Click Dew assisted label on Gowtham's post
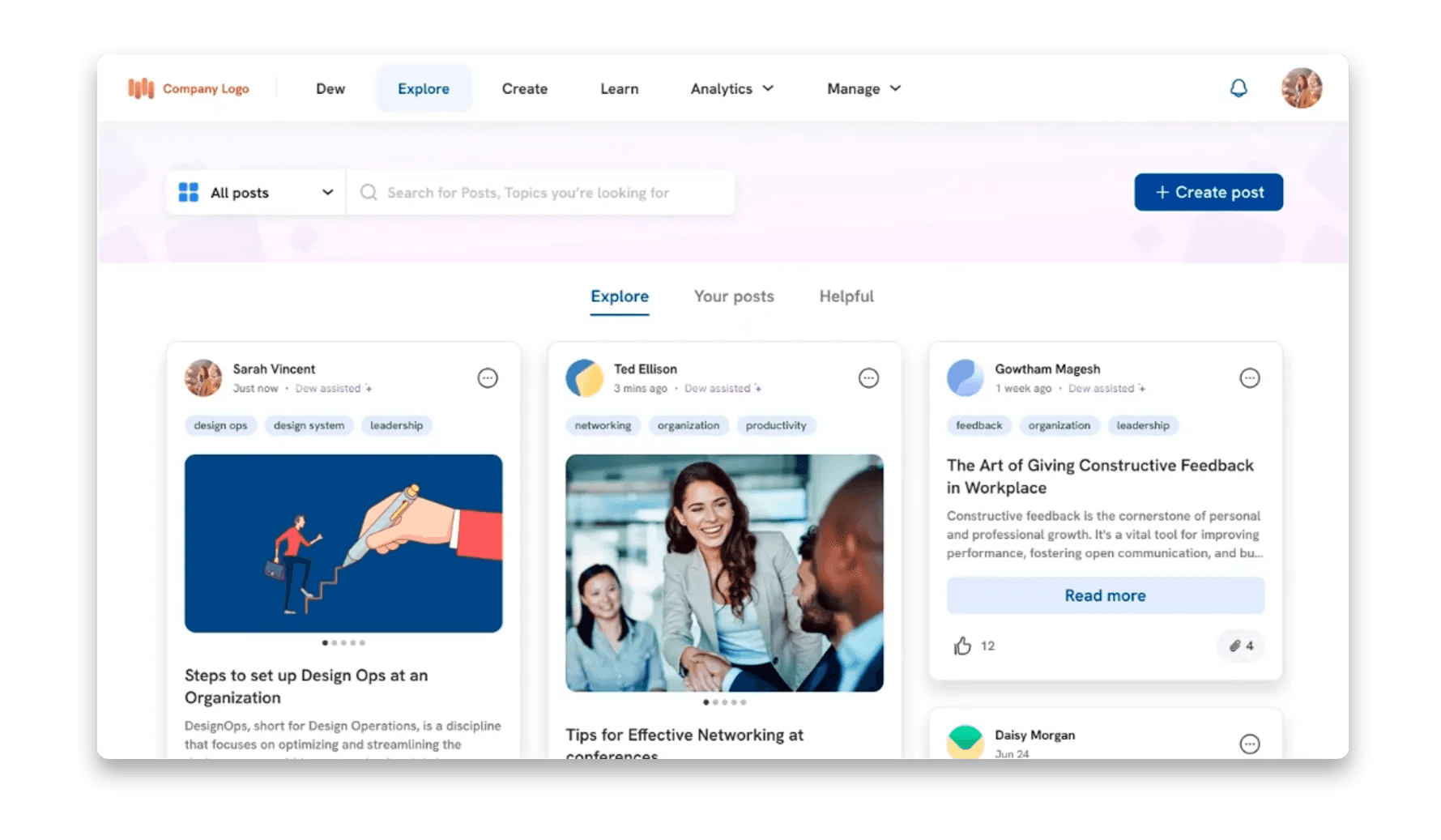 [1106, 389]
